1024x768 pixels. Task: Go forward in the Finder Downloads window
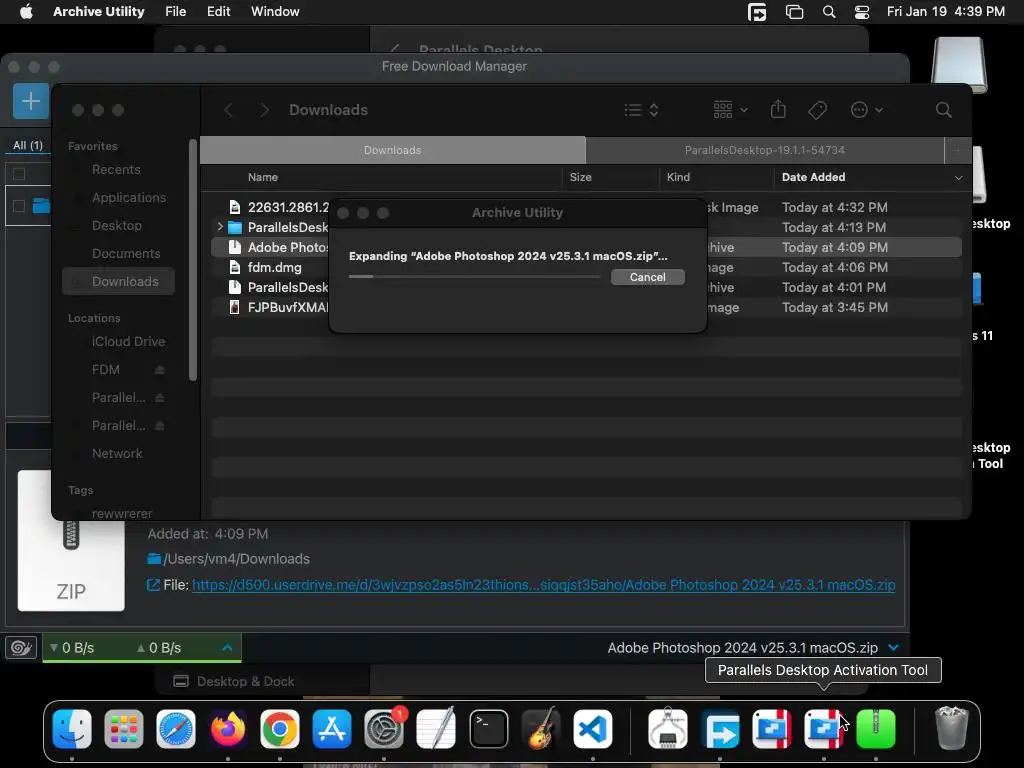click(264, 110)
